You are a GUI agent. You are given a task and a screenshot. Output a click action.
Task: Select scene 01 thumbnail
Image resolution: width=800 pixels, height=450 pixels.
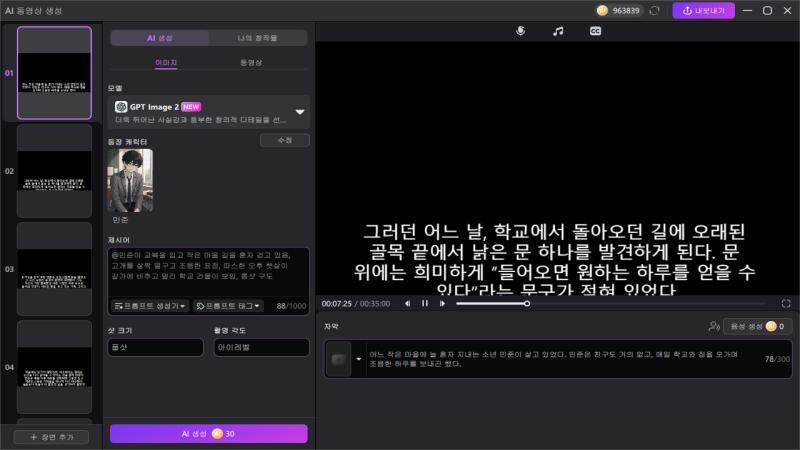coord(55,73)
